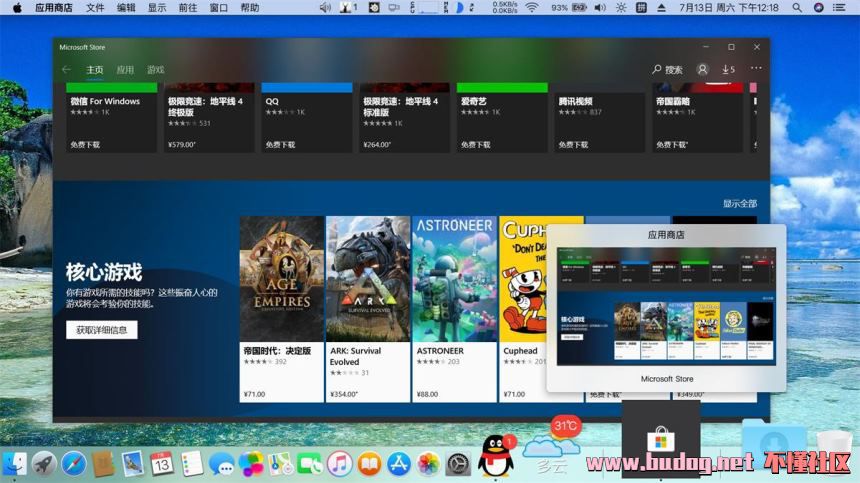Open the 窗口 menu
This screenshot has width=860, height=483.
pyautogui.click(x=218, y=8)
